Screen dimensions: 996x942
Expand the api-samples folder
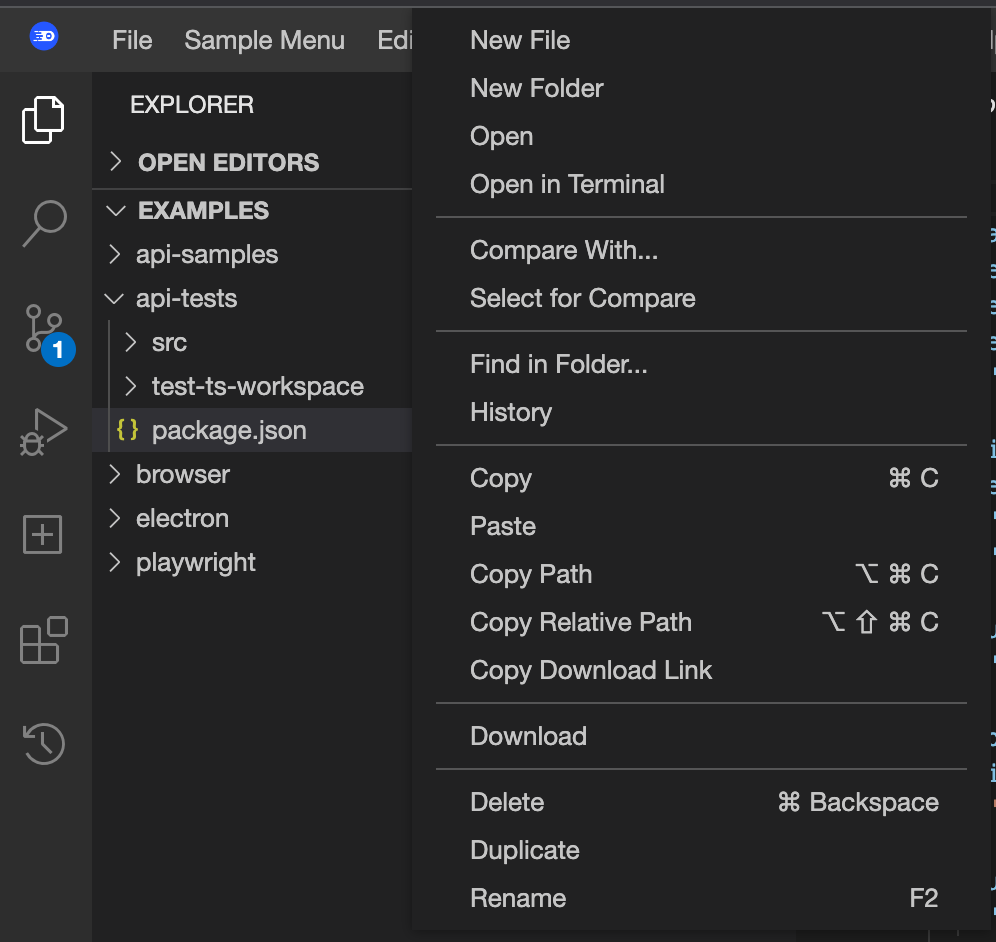[206, 255]
